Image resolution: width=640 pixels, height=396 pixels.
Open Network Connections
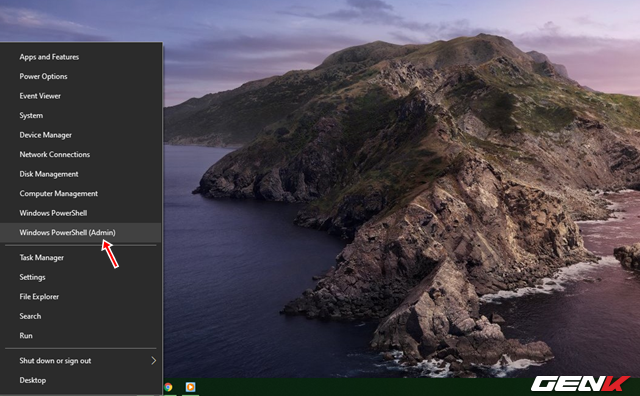81,155
